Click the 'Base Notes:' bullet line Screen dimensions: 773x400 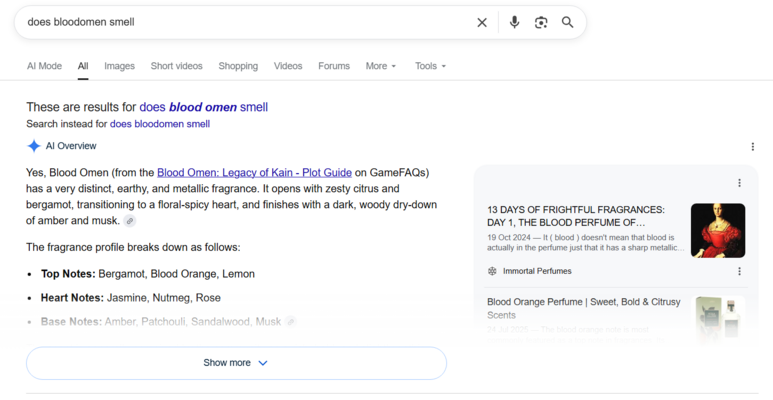(x=161, y=322)
